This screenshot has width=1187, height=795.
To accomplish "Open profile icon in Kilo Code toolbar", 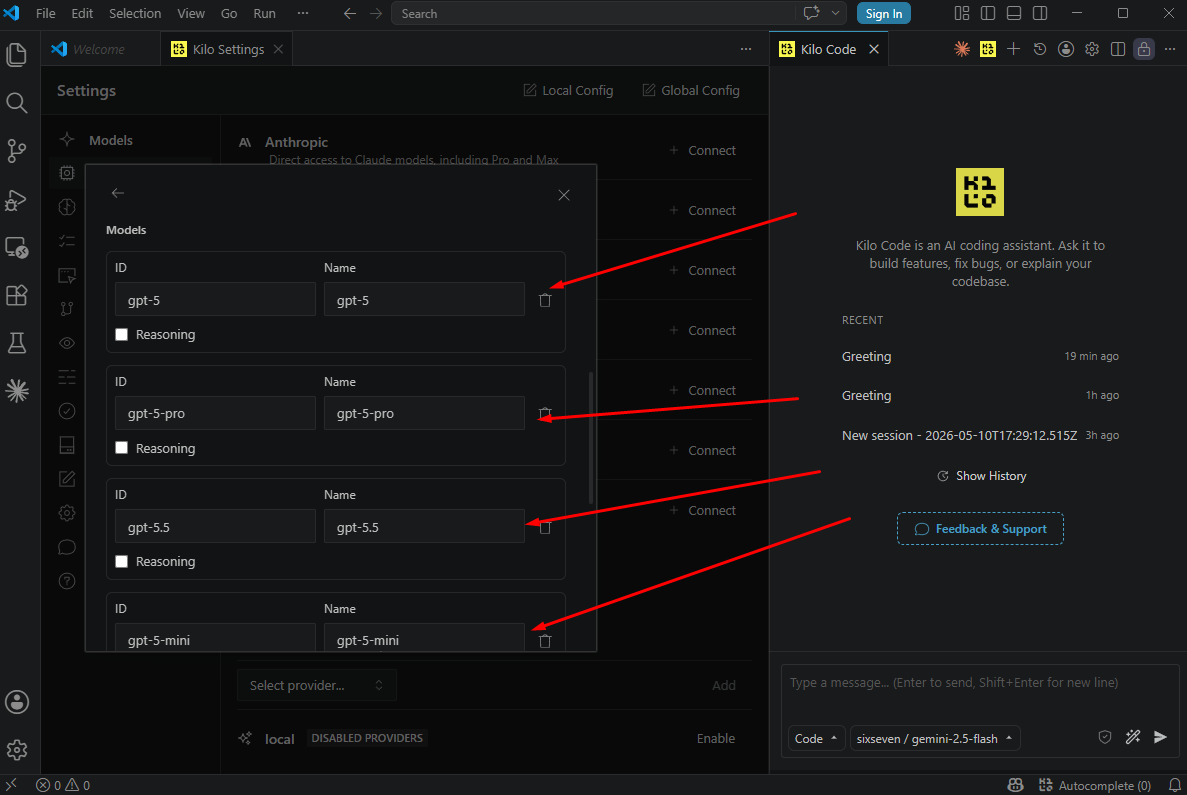I will tap(1066, 49).
